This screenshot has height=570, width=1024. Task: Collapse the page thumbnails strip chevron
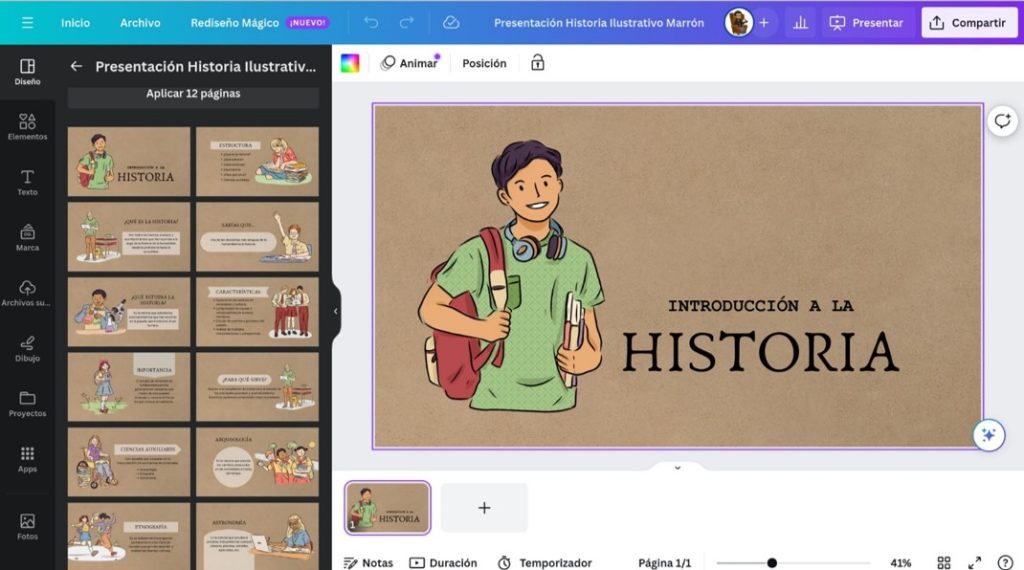coord(677,467)
